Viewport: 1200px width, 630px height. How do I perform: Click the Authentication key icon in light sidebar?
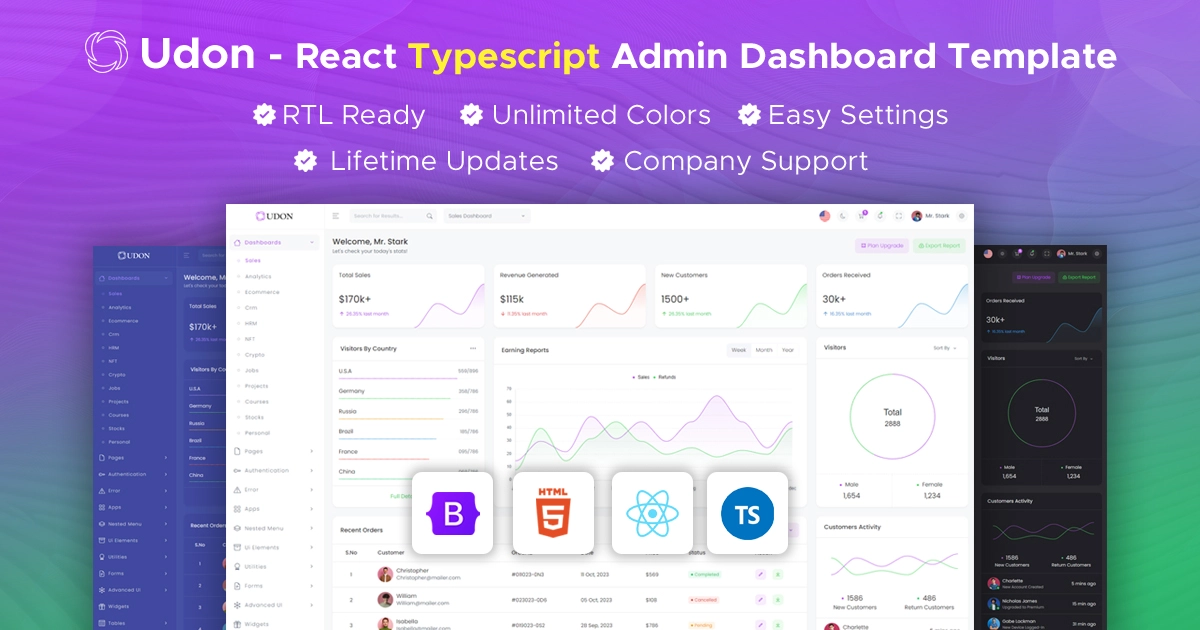tap(237, 470)
